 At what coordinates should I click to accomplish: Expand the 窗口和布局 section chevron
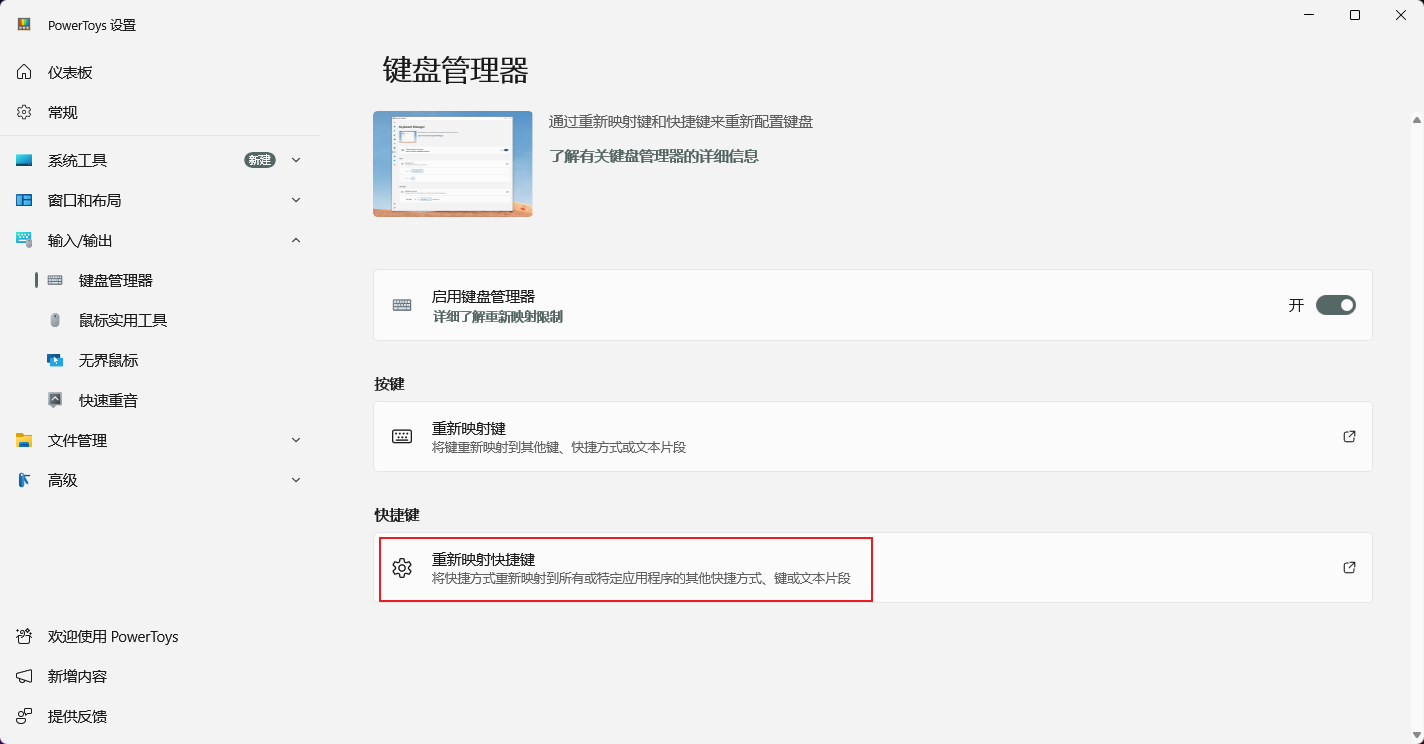coord(296,200)
